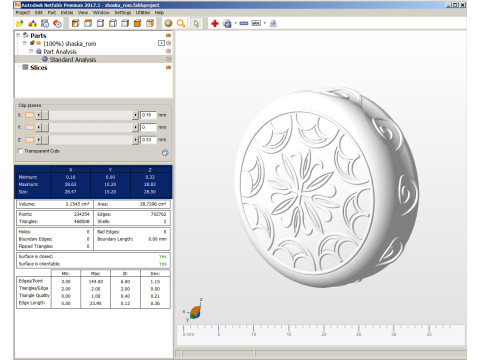The image size is (480, 360).
Task: Open project via yellow folder icon
Action: click(x=20, y=23)
